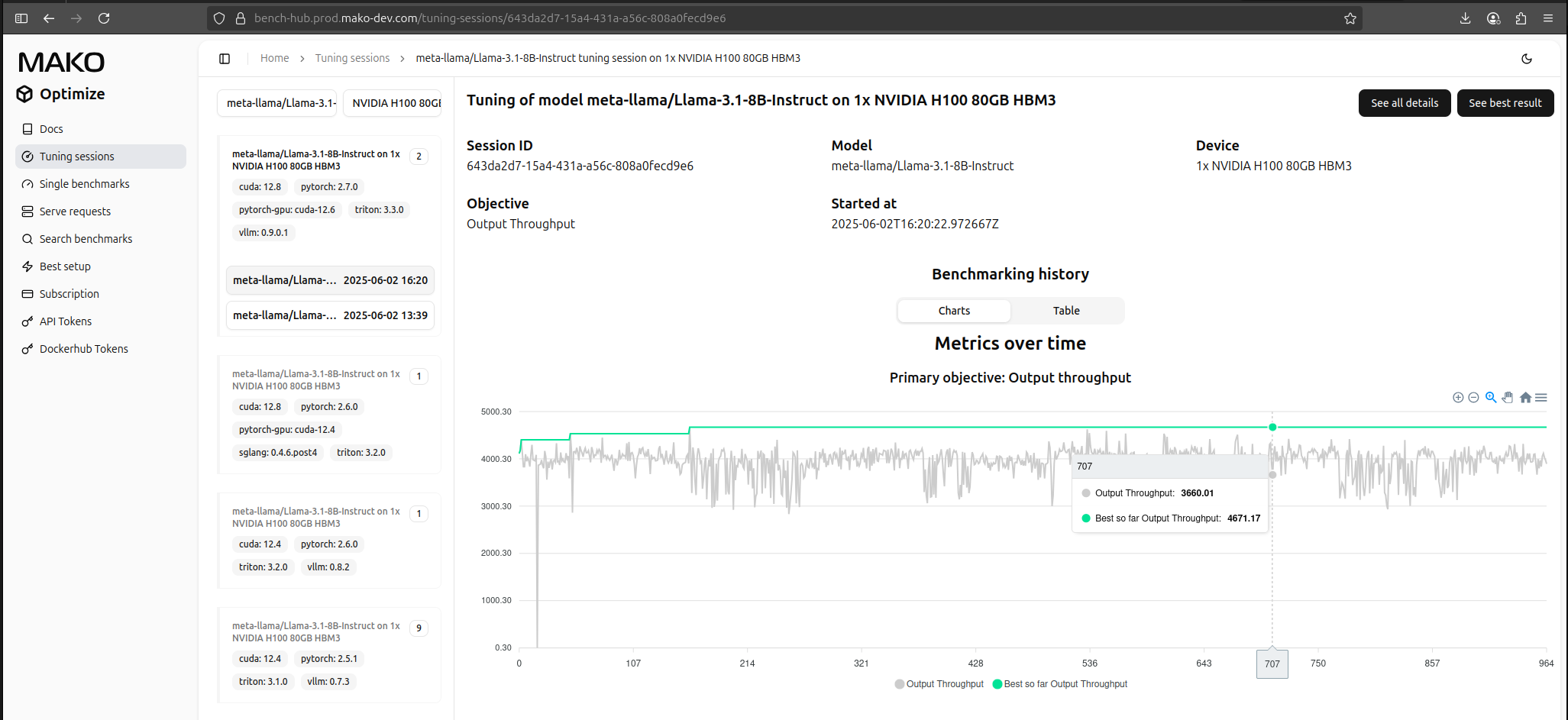This screenshot has height=720, width=1568.
Task: Click the API Tokens key icon
Action: [27, 321]
